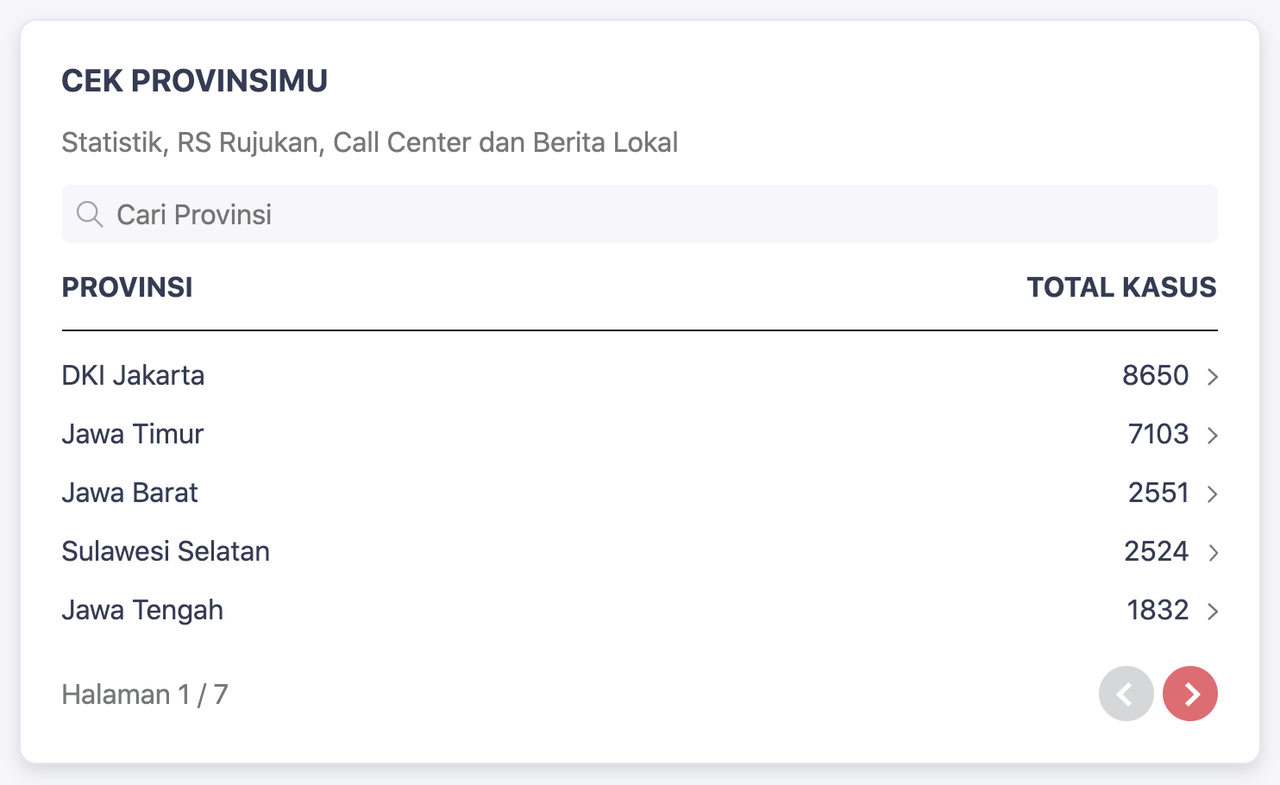This screenshot has width=1280, height=785.
Task: Click the magnifier search icon
Action: pyautogui.click(x=90, y=214)
